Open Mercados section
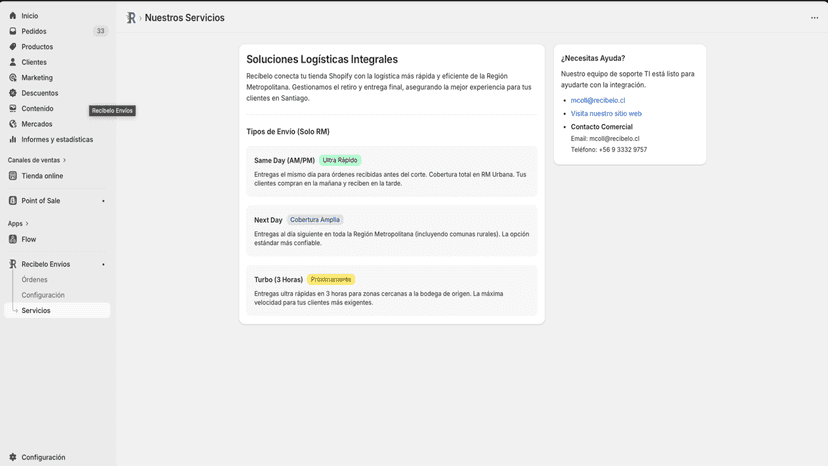The width and height of the screenshot is (828, 466). coord(36,124)
